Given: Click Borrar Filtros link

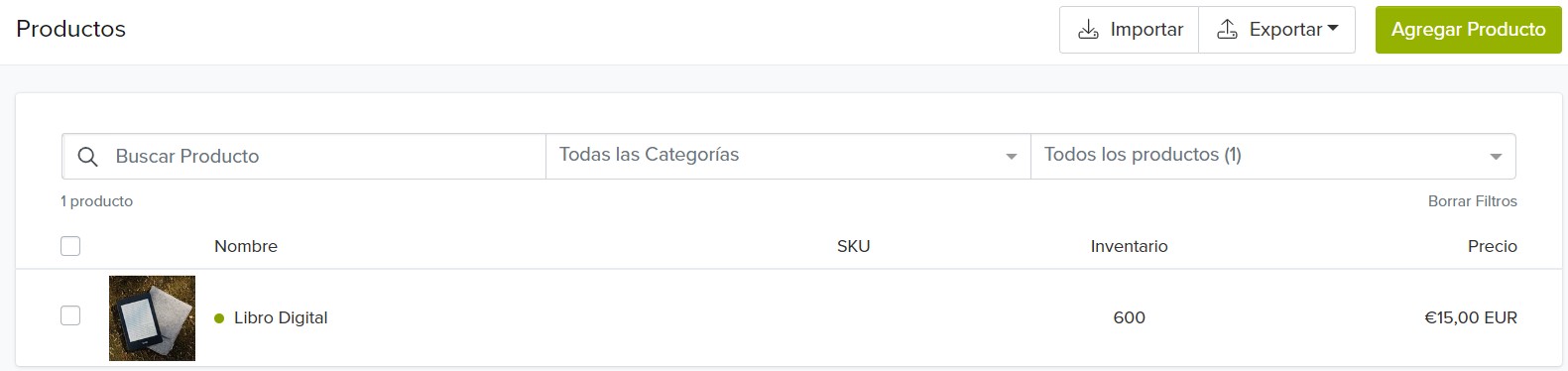Looking at the screenshot, I should 1472,201.
